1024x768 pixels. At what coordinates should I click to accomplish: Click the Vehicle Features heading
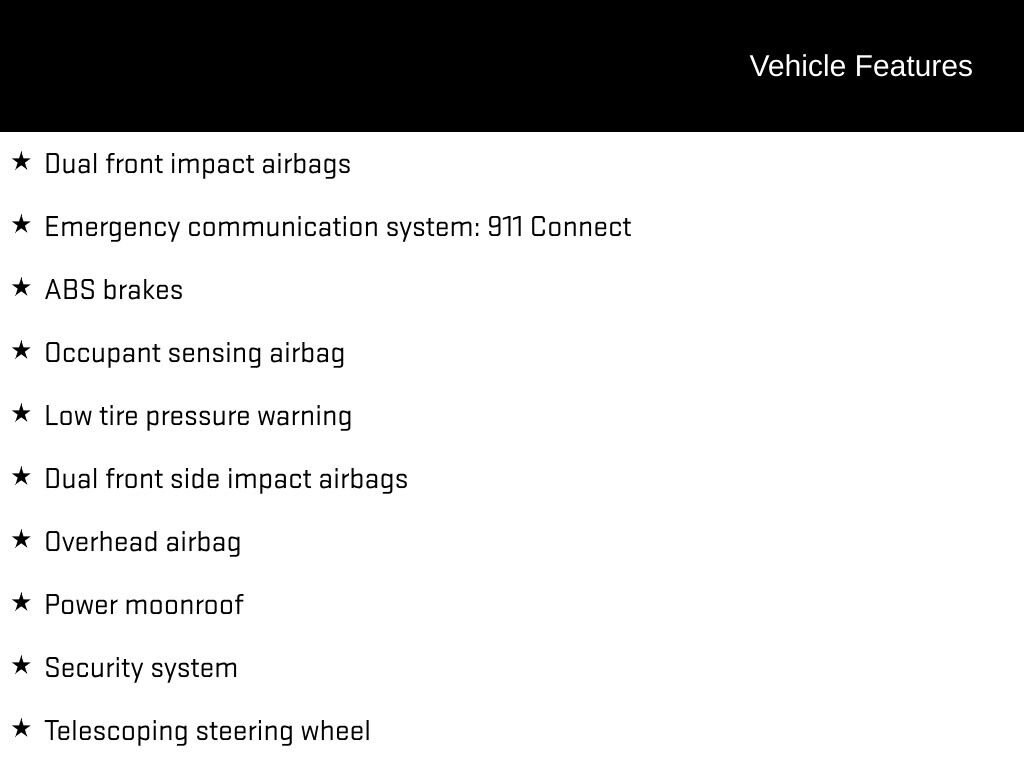pyautogui.click(x=860, y=66)
